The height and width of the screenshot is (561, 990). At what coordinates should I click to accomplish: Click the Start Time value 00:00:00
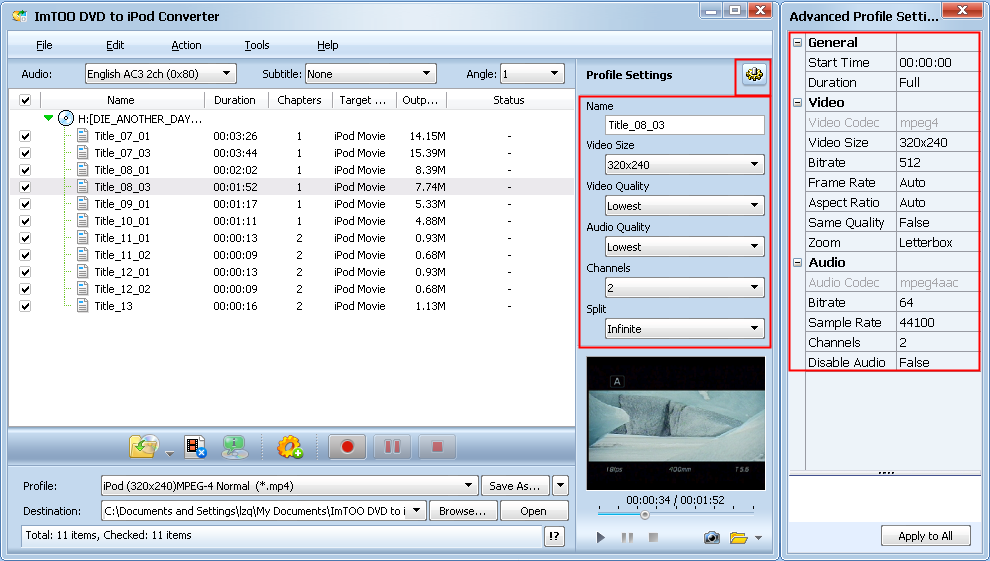click(x=938, y=62)
